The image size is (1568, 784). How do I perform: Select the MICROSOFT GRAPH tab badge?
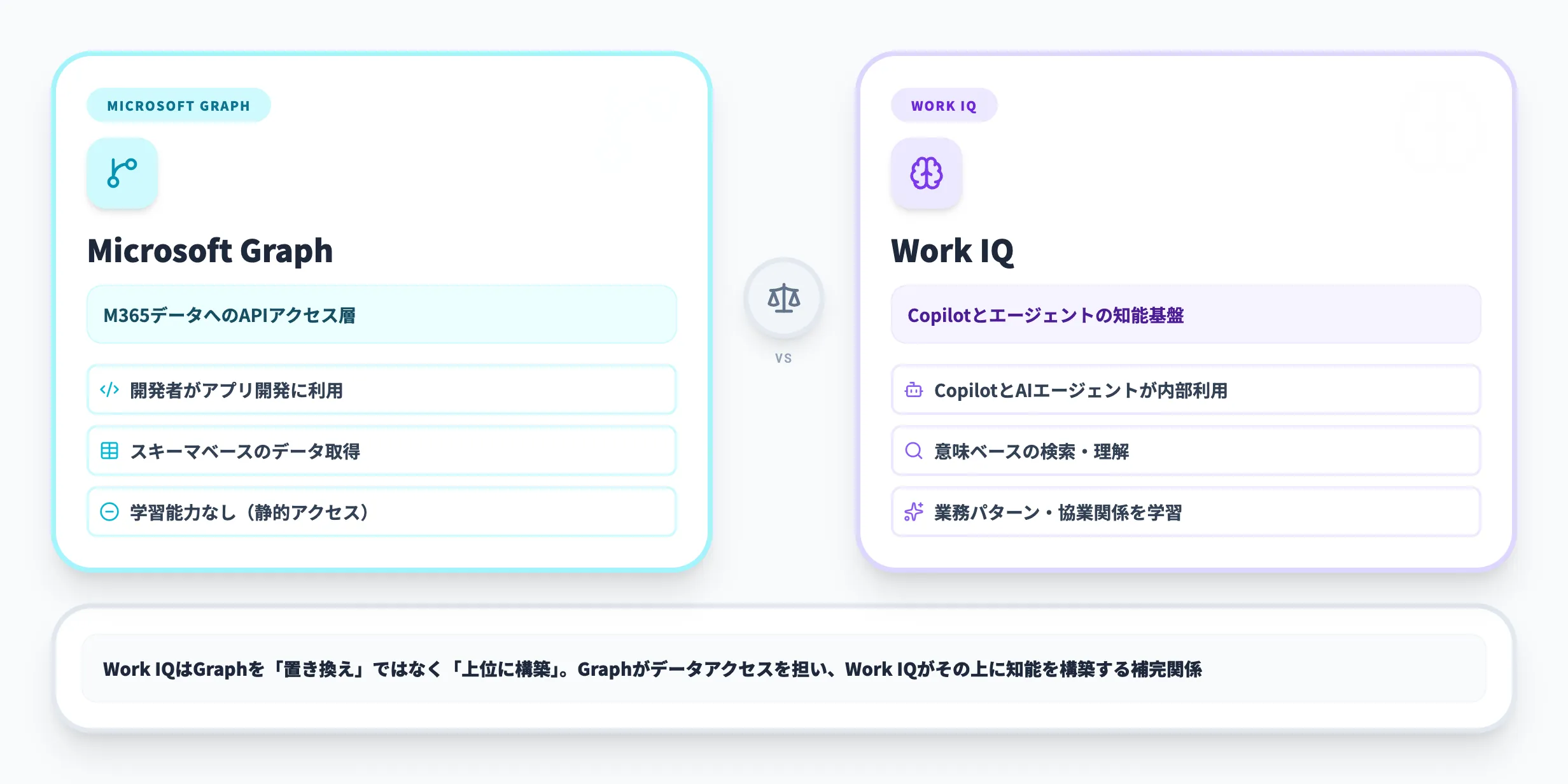pyautogui.click(x=178, y=105)
